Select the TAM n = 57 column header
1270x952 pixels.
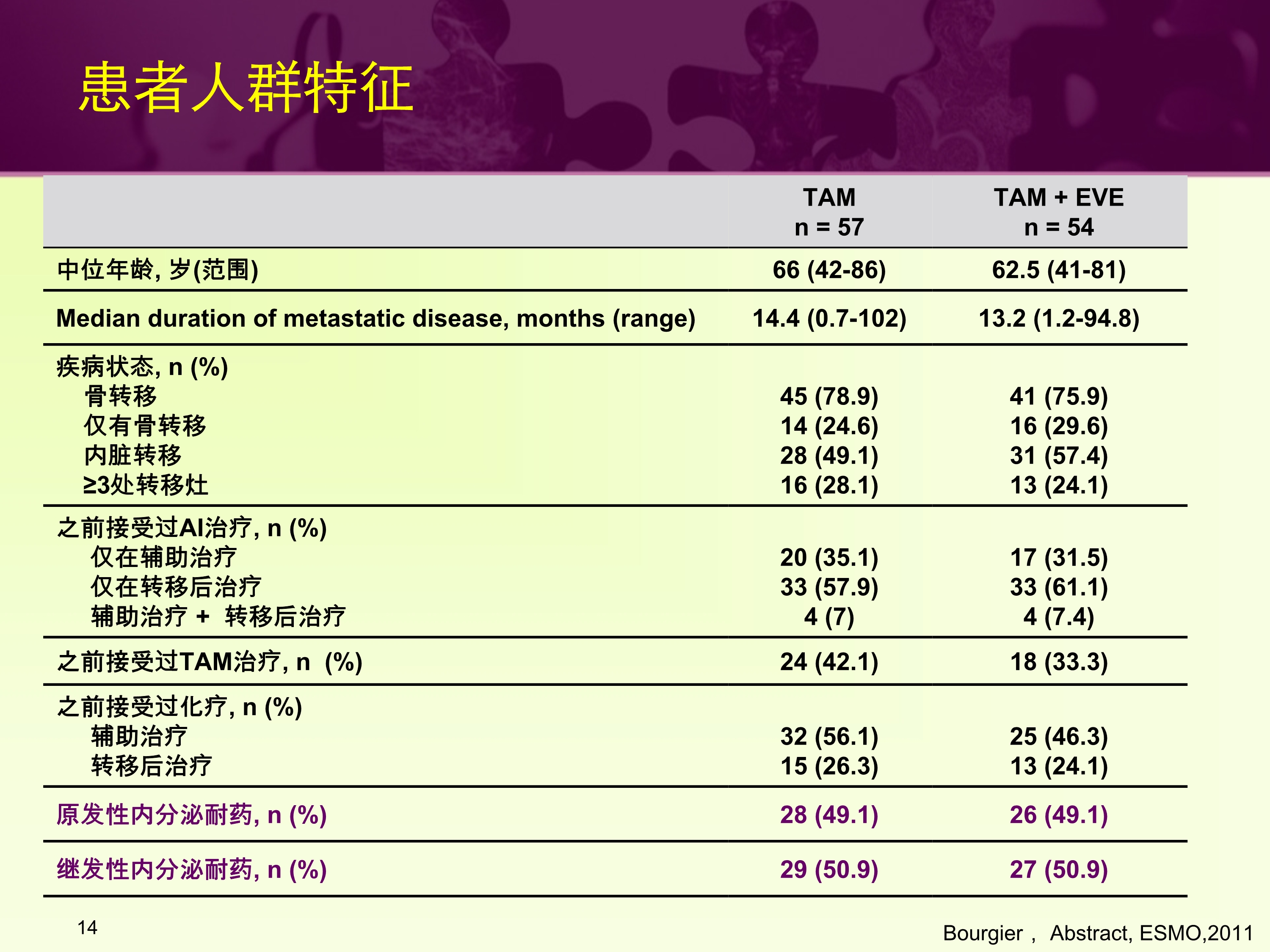pyautogui.click(x=829, y=212)
